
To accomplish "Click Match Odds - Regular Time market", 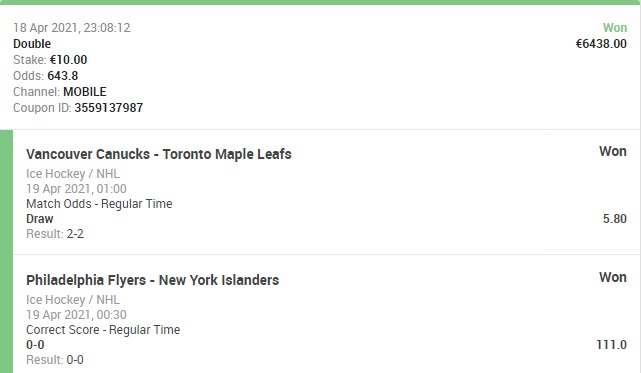I will click(x=99, y=204).
